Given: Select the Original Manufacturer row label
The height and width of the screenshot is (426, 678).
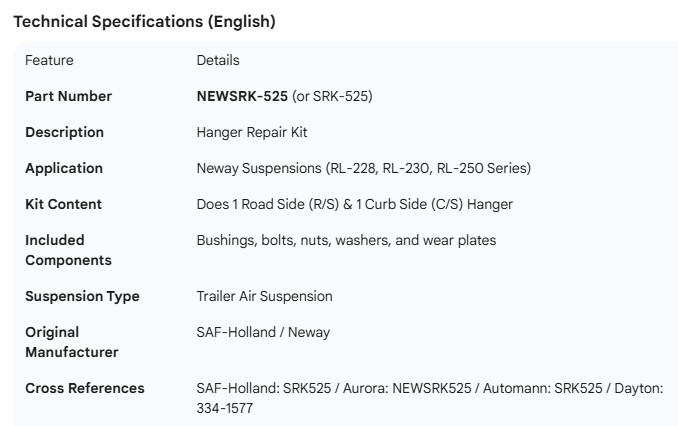Looking at the screenshot, I should pos(72,342).
